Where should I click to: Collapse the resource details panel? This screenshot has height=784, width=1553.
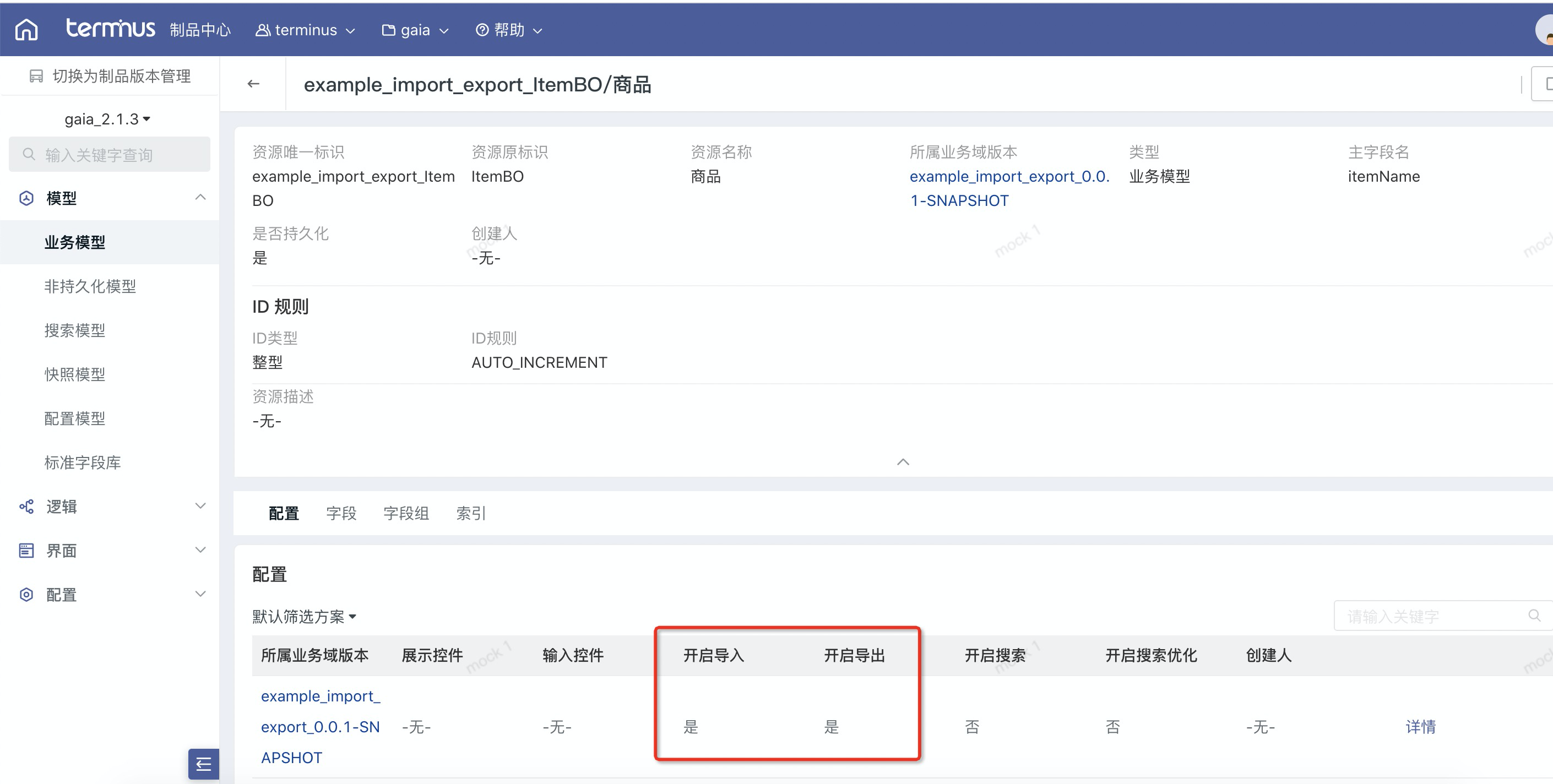tap(903, 461)
